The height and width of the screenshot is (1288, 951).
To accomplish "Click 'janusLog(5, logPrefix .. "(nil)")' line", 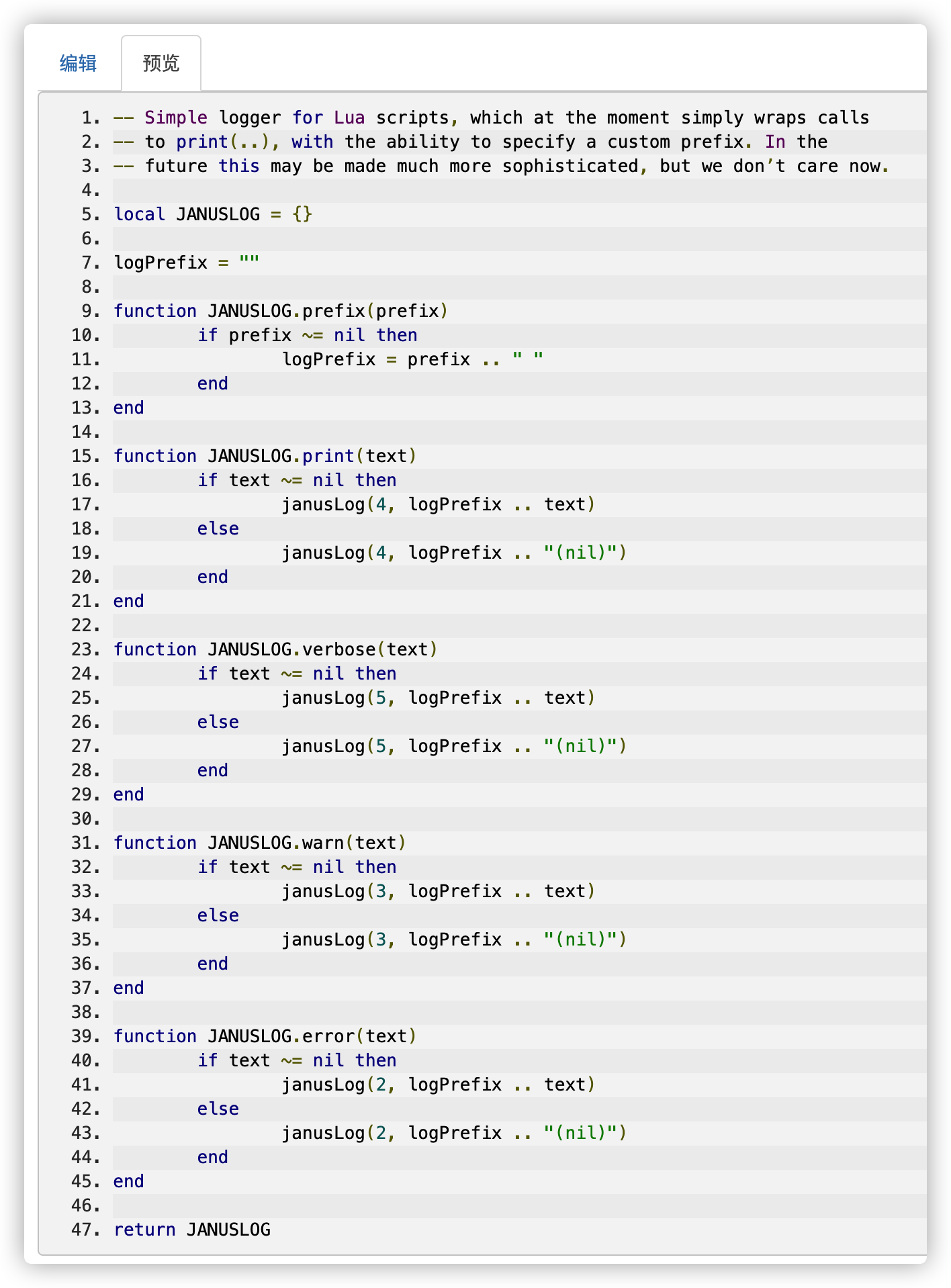I will (x=454, y=746).
